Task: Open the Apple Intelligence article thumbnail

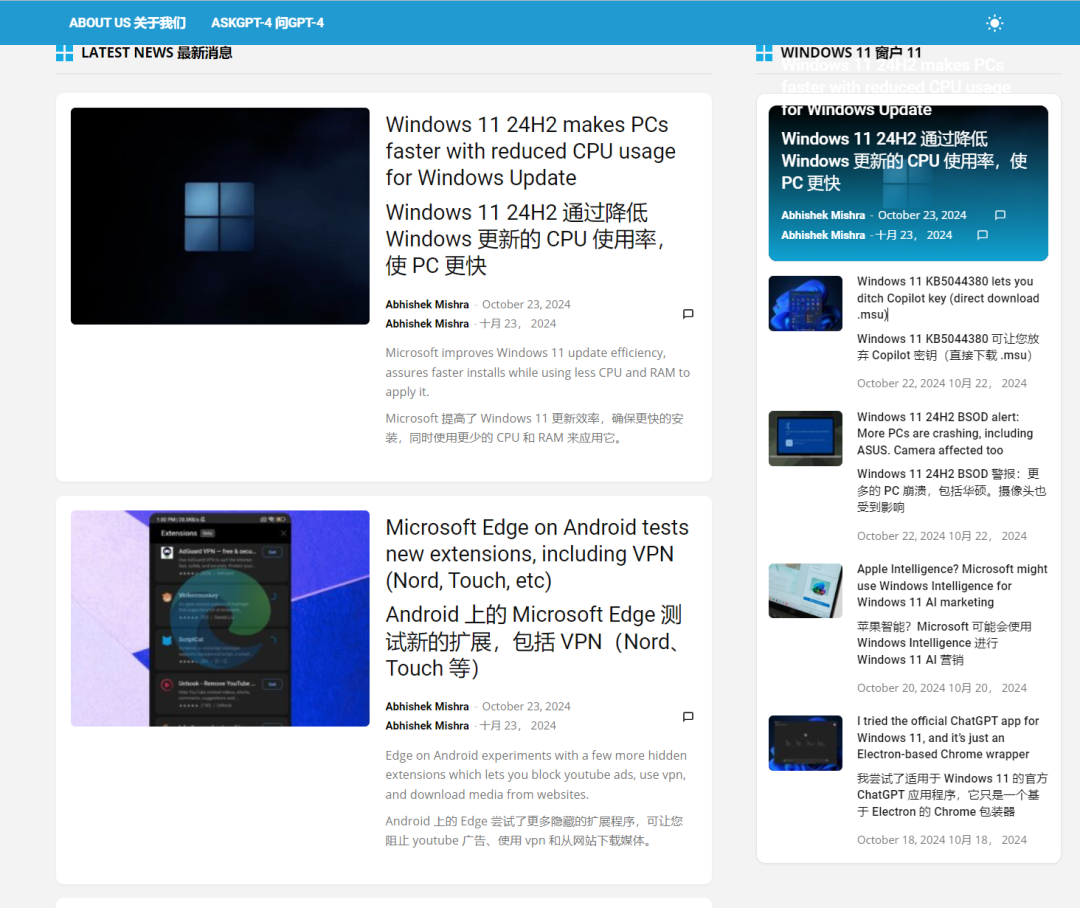Action: coord(805,590)
